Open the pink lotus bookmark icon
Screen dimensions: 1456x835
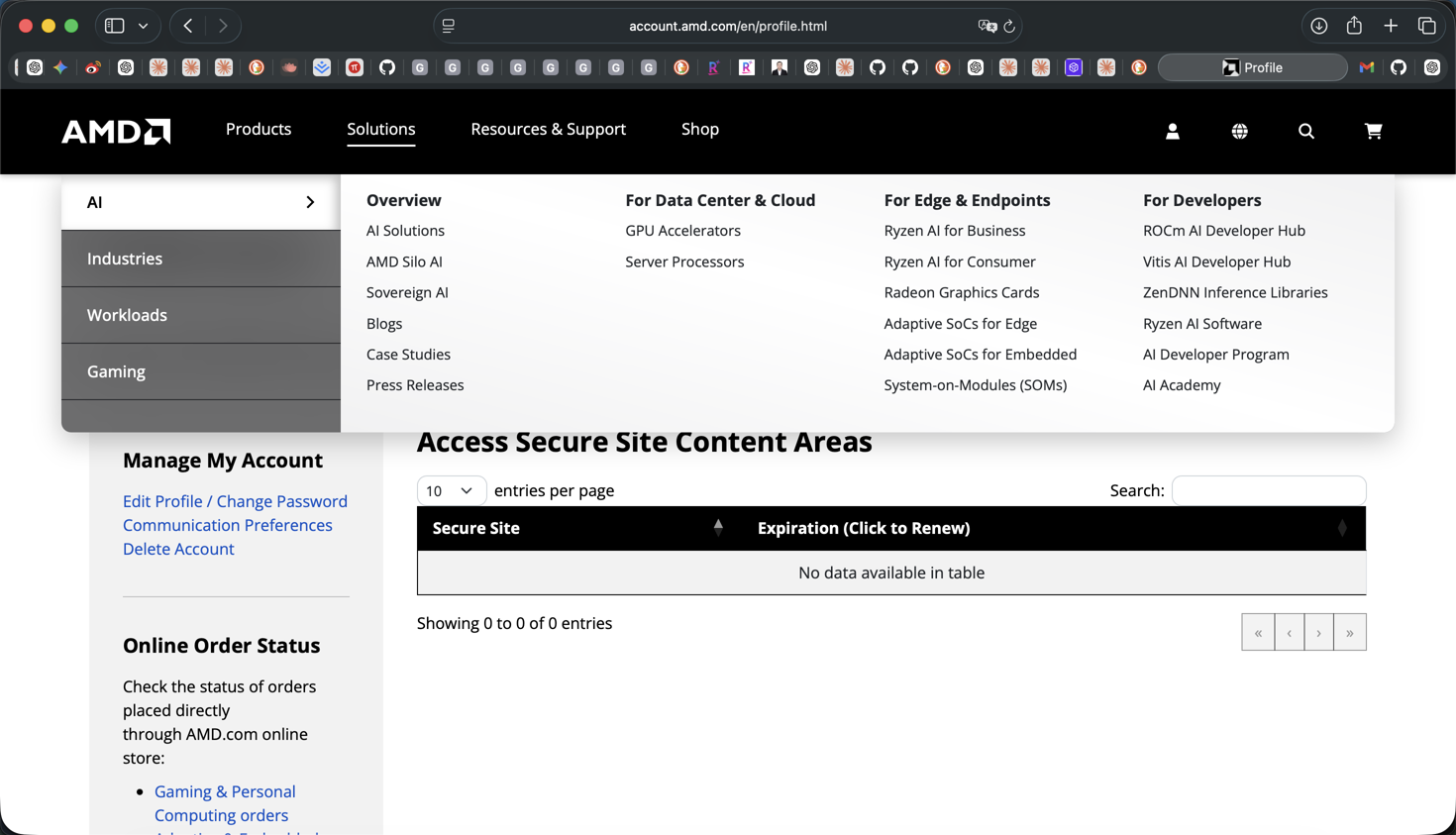[x=289, y=67]
